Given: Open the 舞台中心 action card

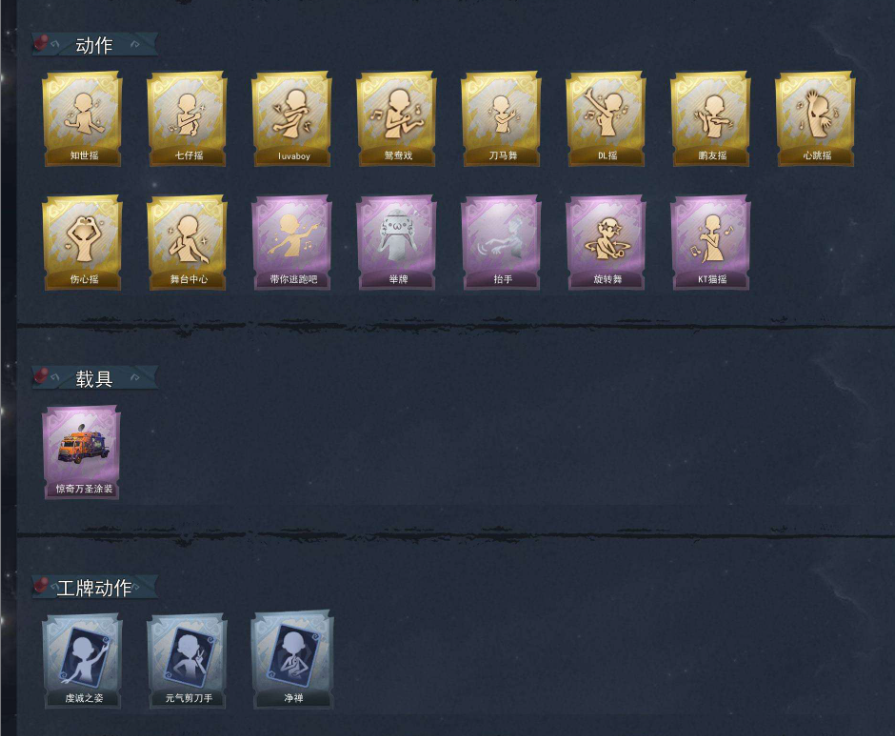Looking at the screenshot, I should (187, 243).
